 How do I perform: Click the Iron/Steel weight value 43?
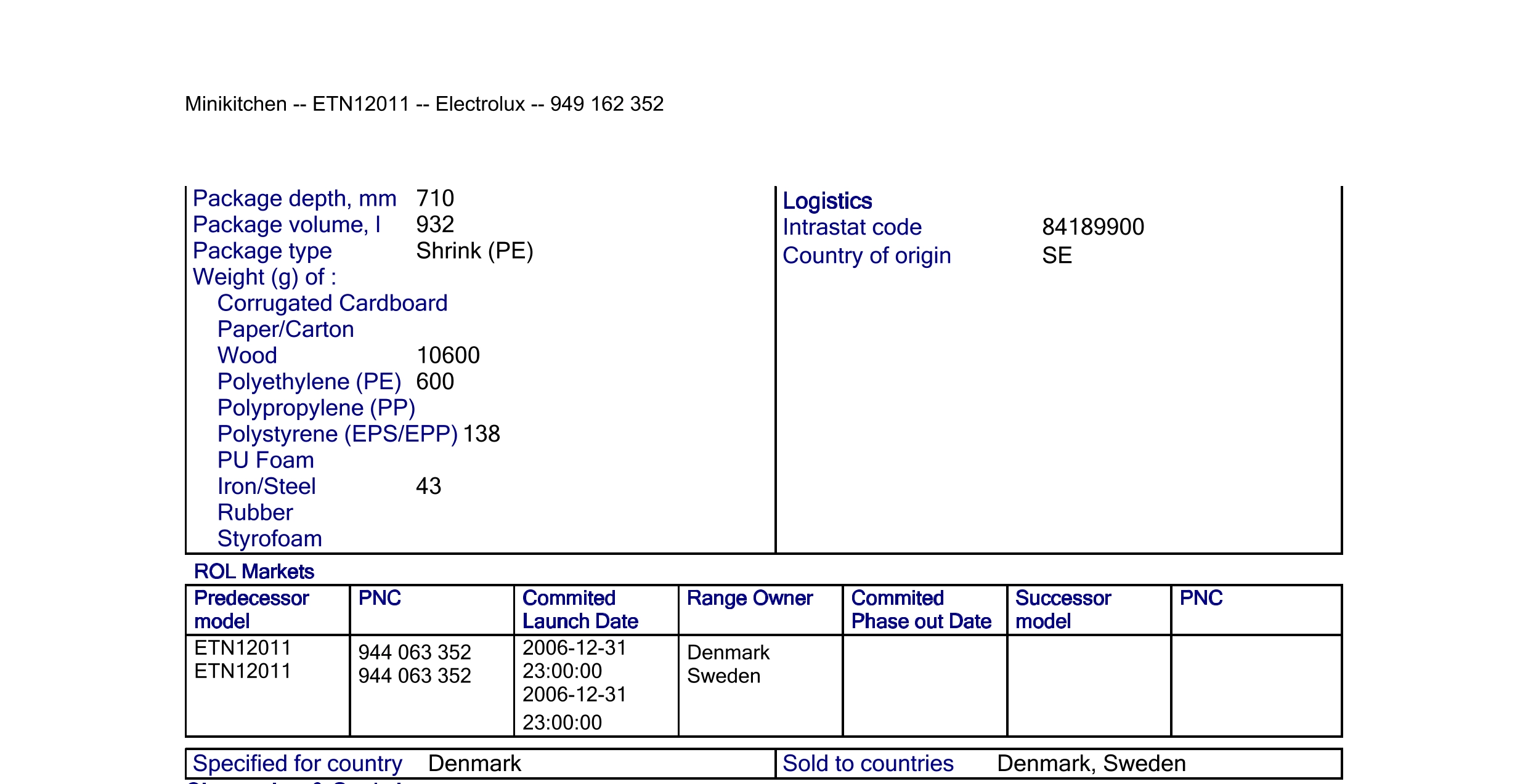tap(428, 487)
